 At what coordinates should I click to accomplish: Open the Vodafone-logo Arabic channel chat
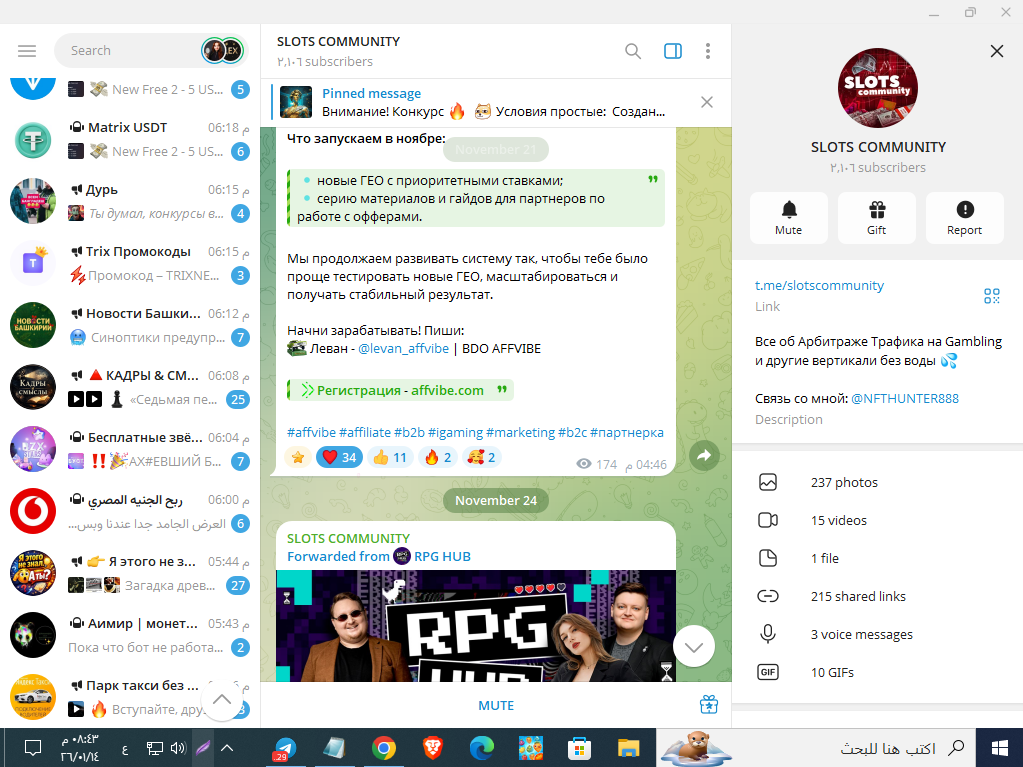(130, 511)
